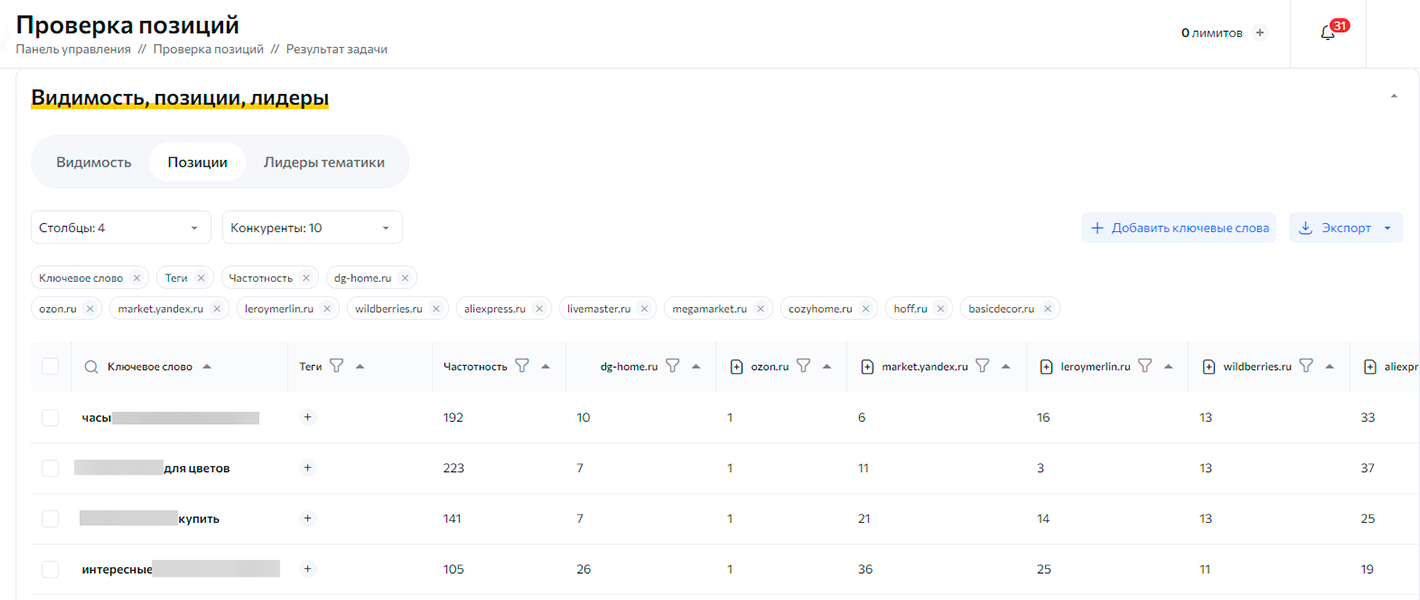Remove the Теги column chip

click(x=201, y=278)
